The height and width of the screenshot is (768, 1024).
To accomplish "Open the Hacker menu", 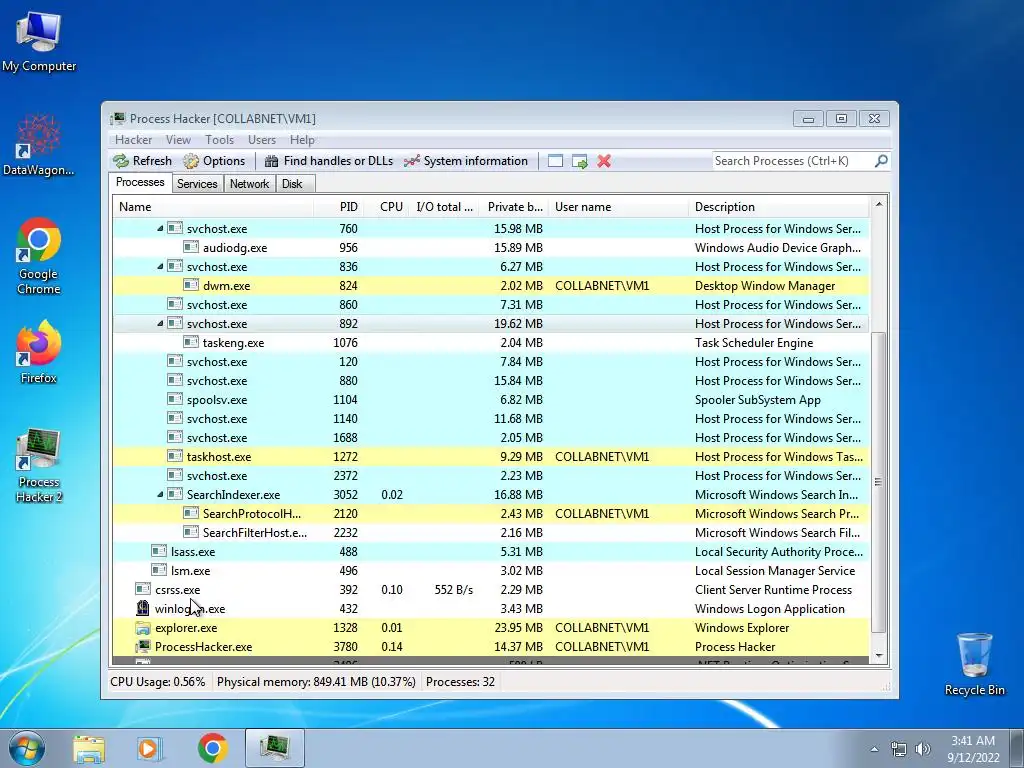I will pyautogui.click(x=133, y=140).
